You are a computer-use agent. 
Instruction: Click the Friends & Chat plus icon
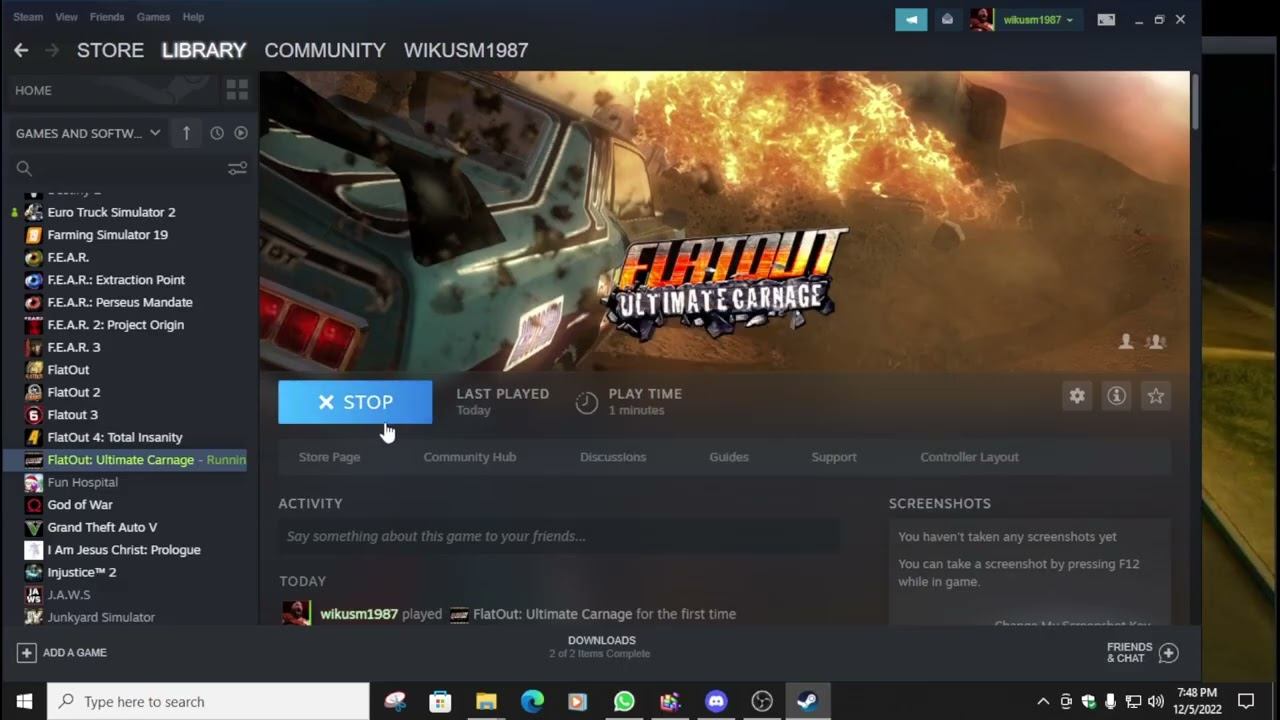[x=1168, y=653]
